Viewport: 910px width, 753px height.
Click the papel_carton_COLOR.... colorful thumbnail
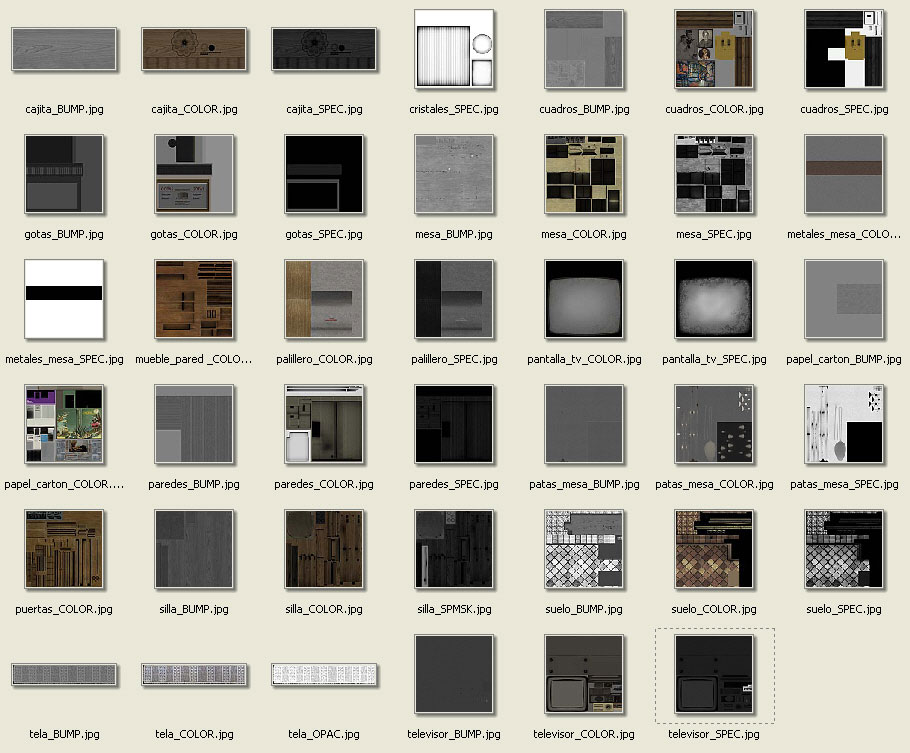(x=64, y=424)
